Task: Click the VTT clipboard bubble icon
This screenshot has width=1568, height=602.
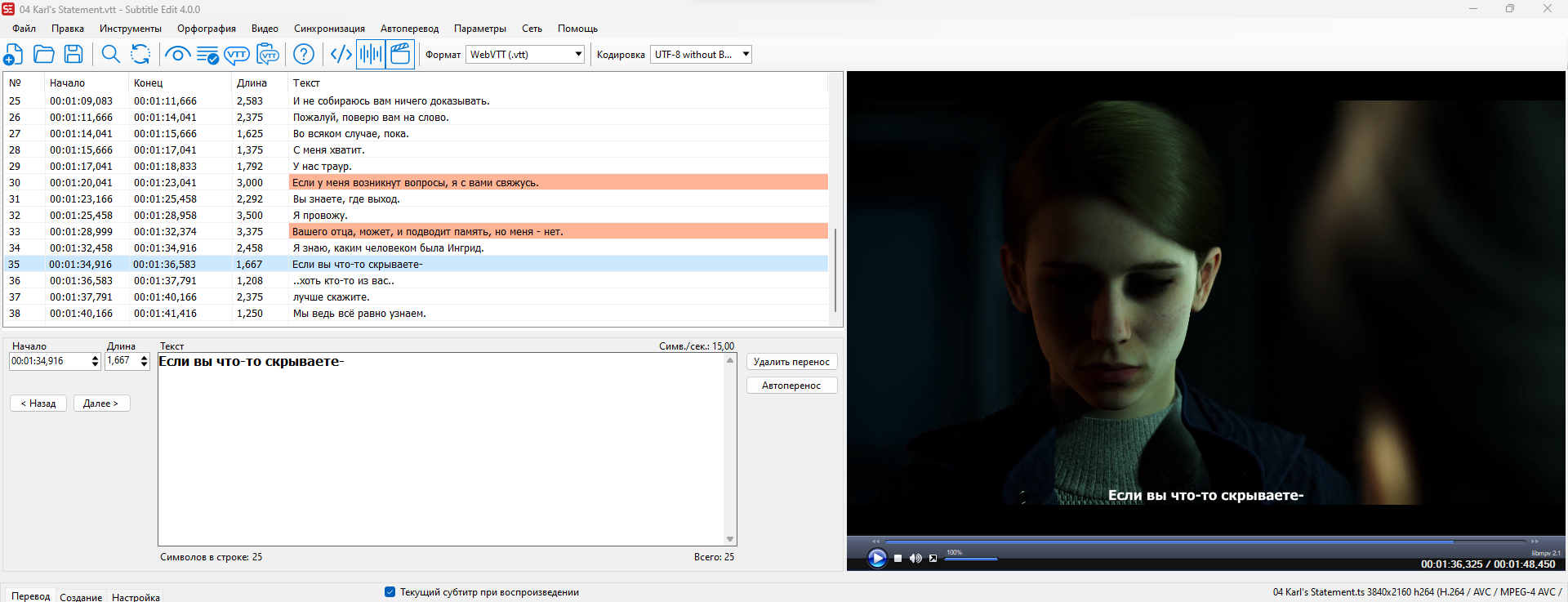Action: (x=267, y=55)
